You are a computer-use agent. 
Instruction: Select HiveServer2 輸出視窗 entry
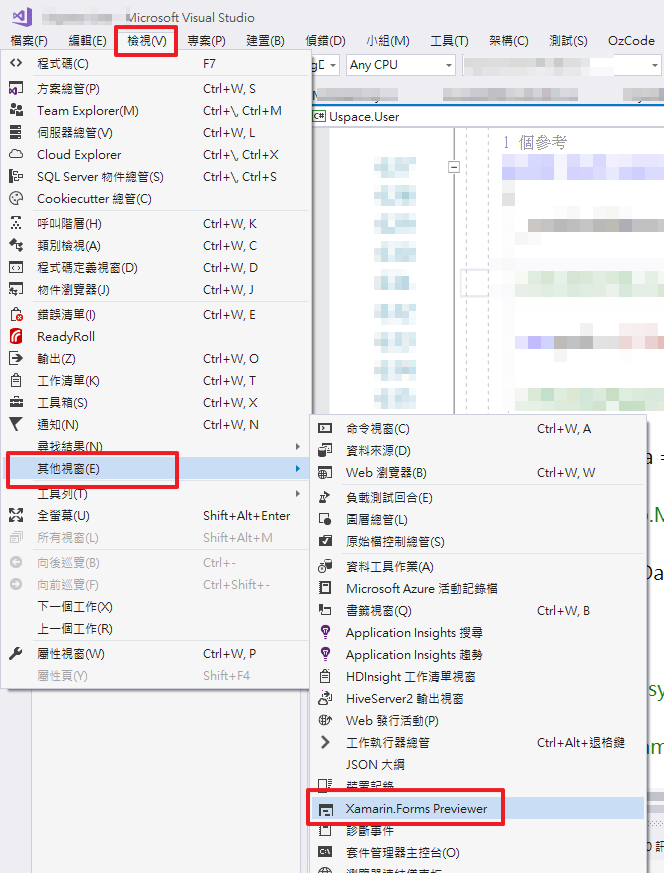click(x=478, y=698)
